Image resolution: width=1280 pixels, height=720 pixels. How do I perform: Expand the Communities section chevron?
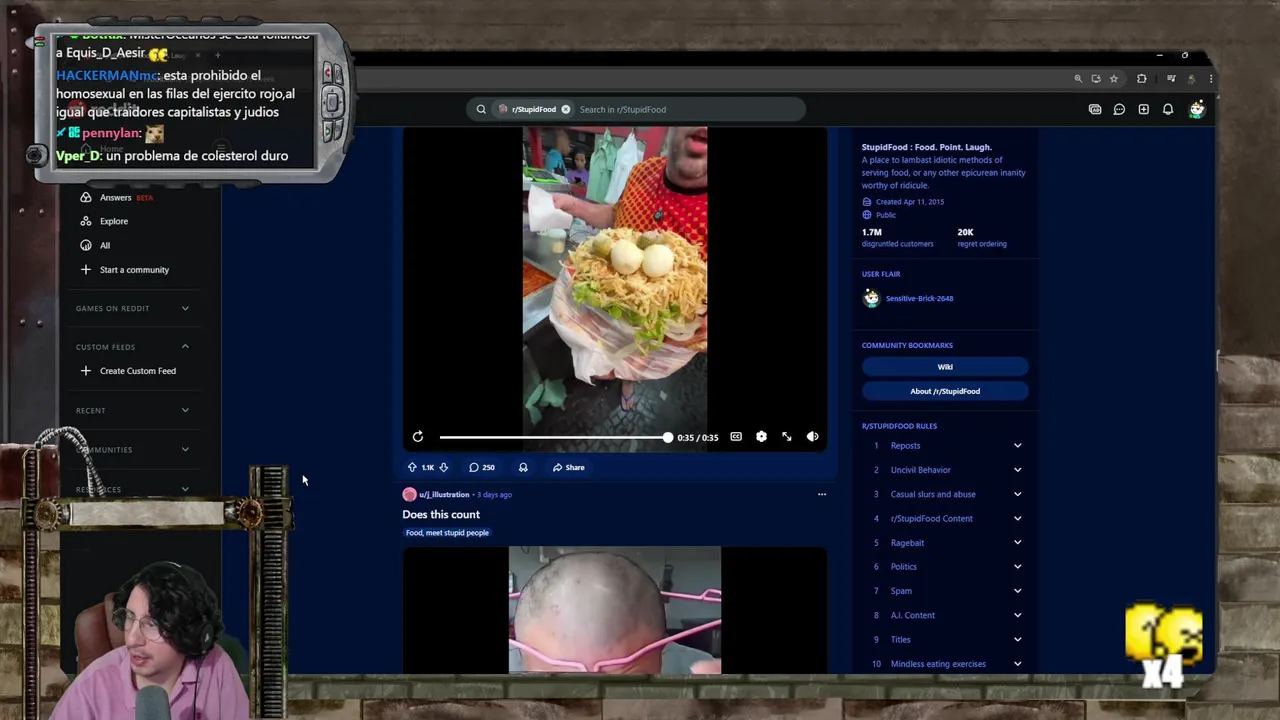point(185,449)
